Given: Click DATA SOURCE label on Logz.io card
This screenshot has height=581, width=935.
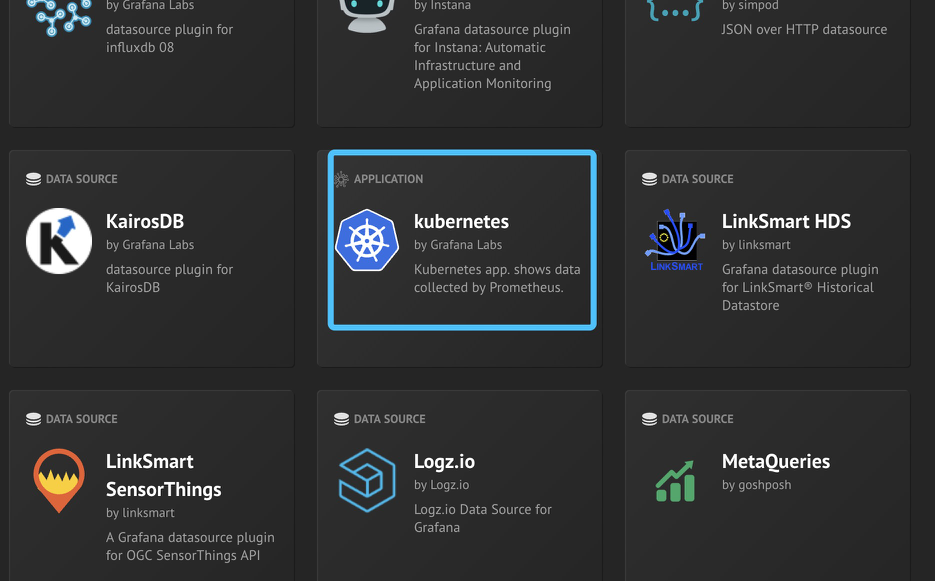Looking at the screenshot, I should coord(389,419).
